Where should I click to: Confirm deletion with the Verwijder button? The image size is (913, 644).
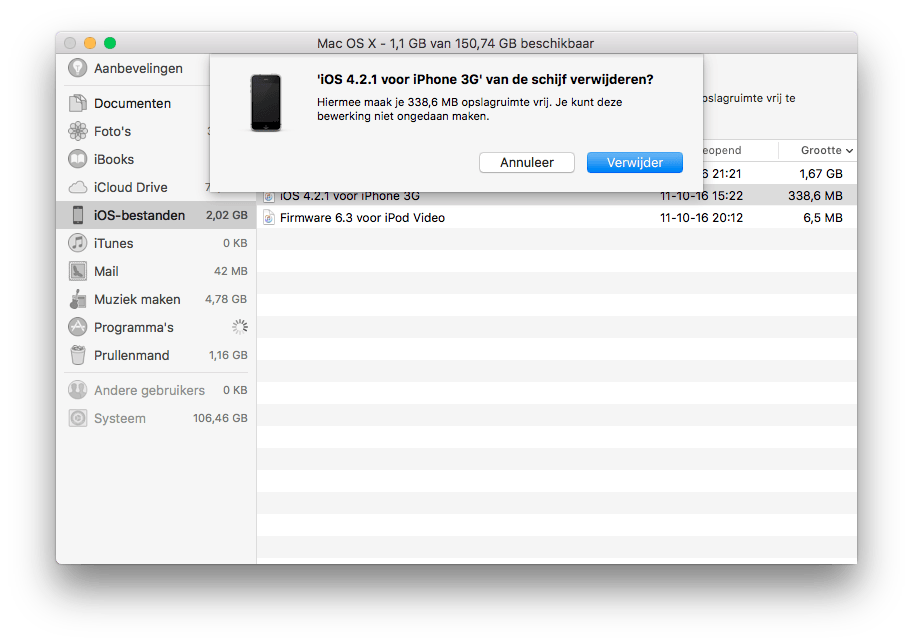pos(635,162)
